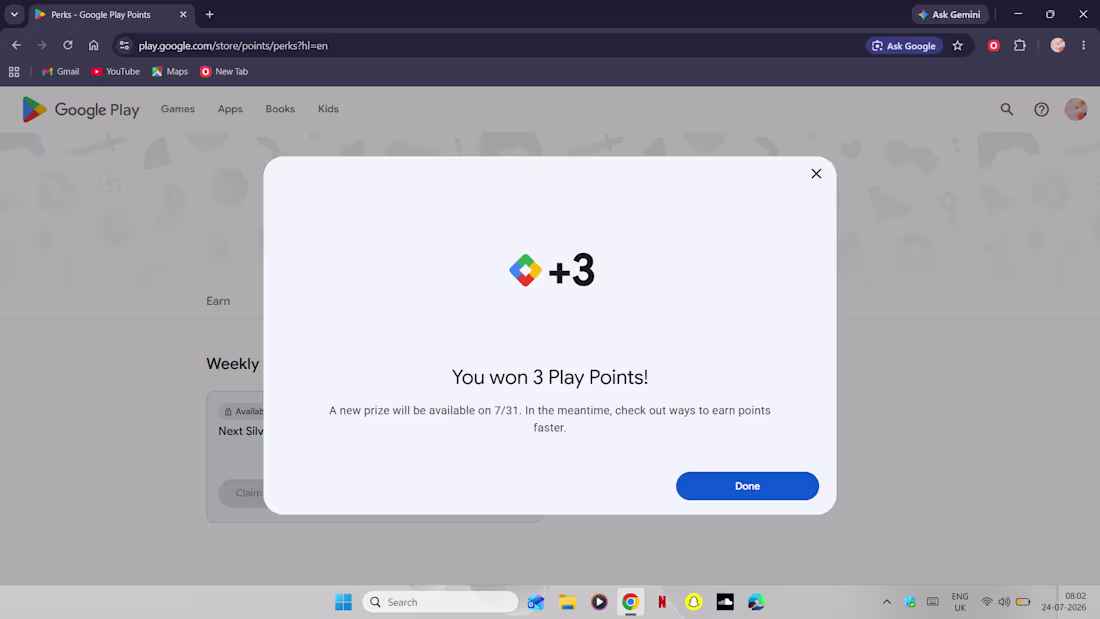Reload the current page
The image size is (1100, 619).
point(67,45)
